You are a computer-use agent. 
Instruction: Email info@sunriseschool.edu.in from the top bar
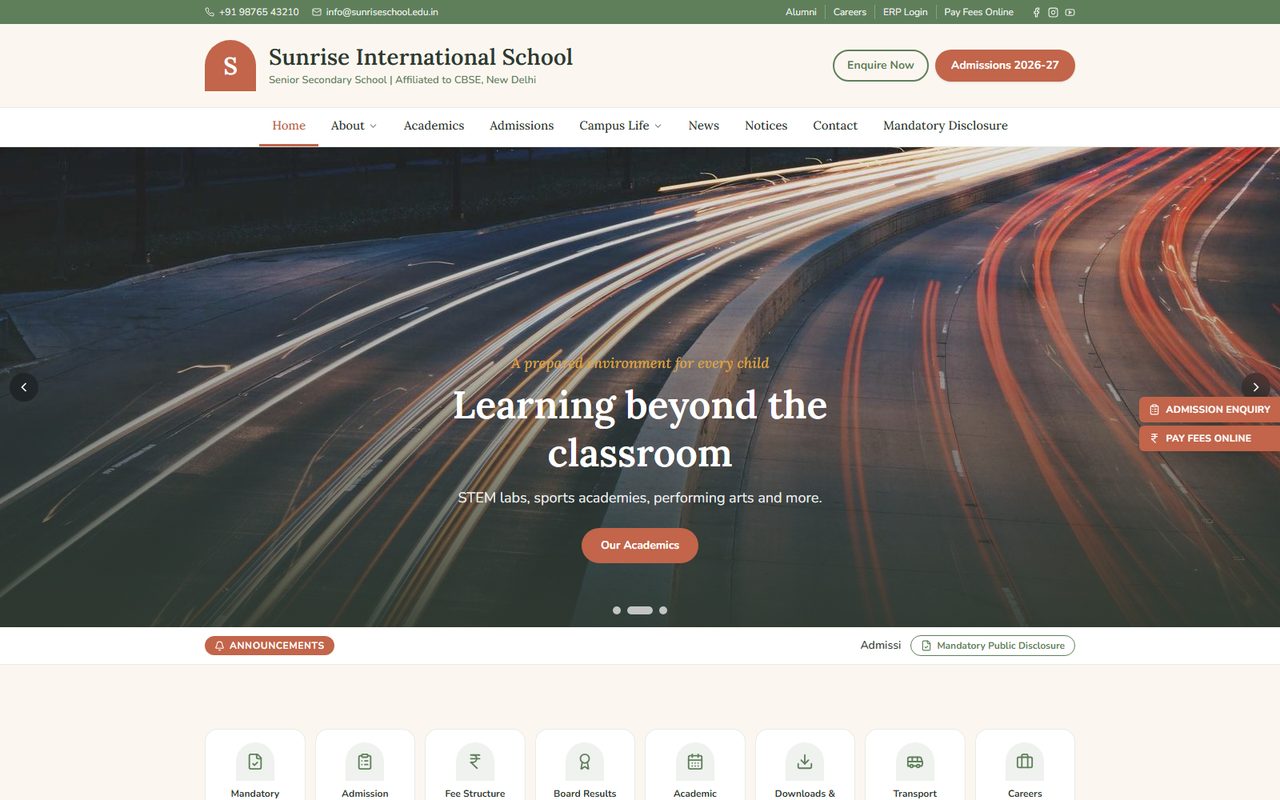375,12
